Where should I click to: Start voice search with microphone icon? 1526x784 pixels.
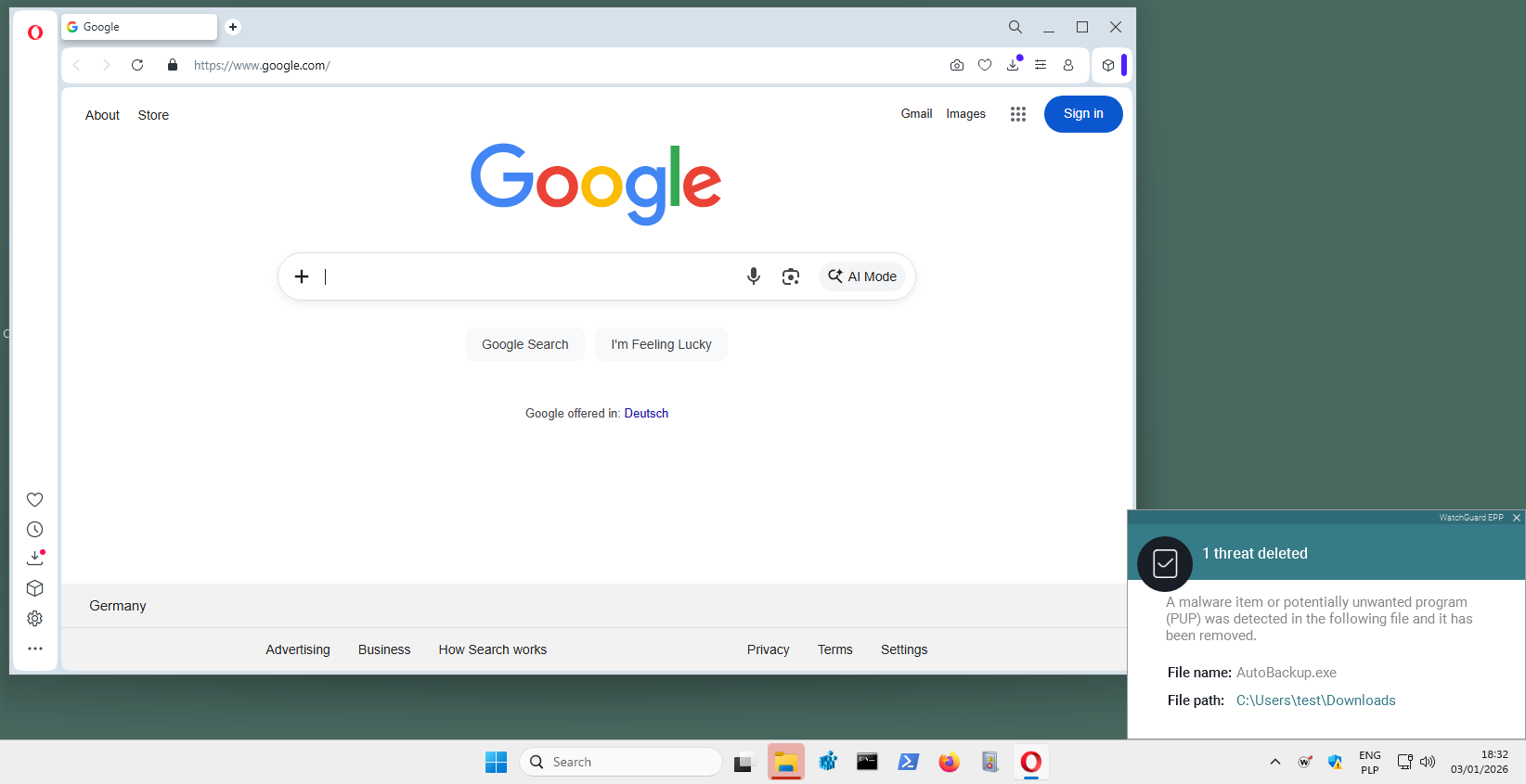(x=754, y=276)
